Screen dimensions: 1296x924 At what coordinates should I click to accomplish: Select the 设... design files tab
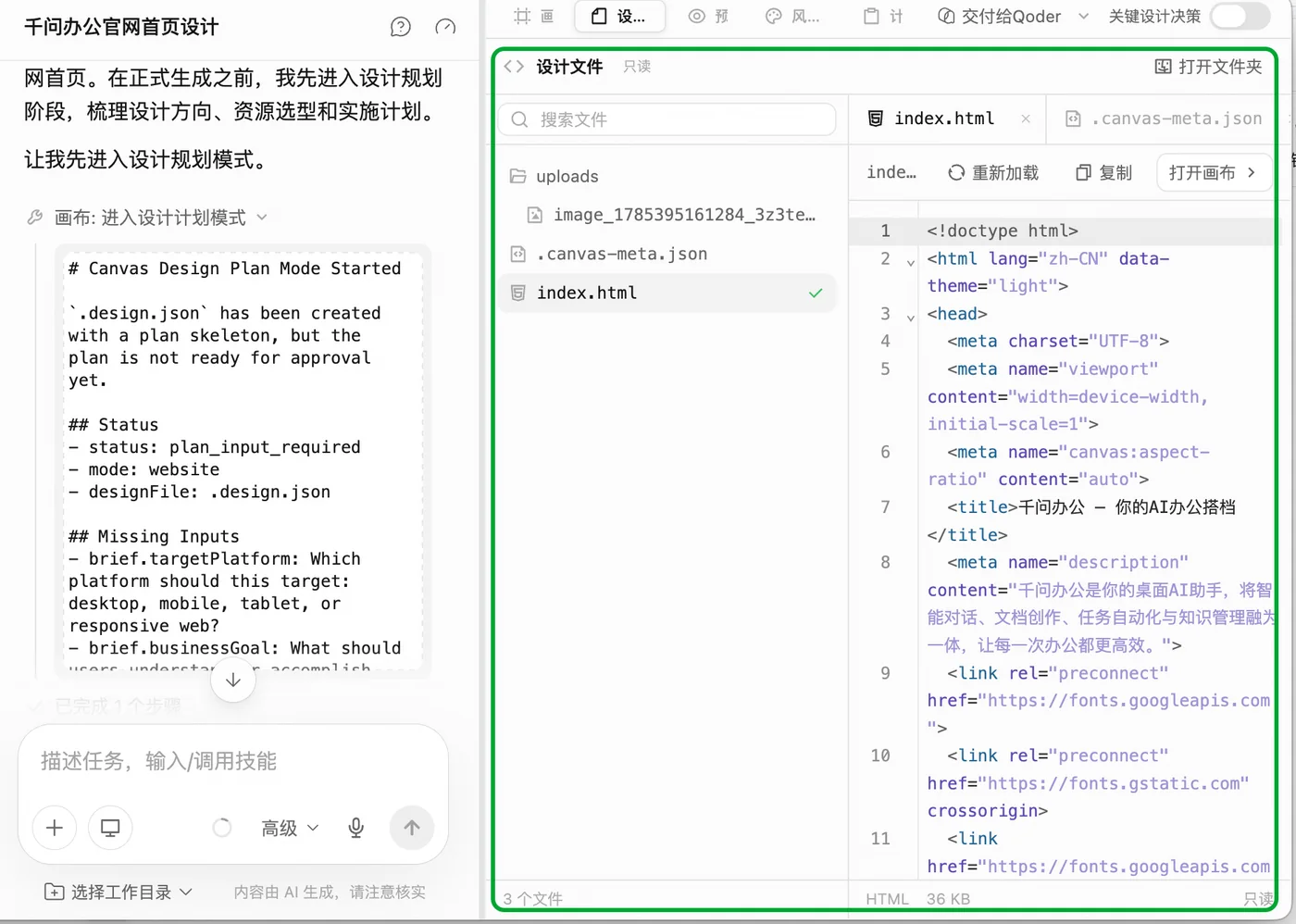pos(621,16)
